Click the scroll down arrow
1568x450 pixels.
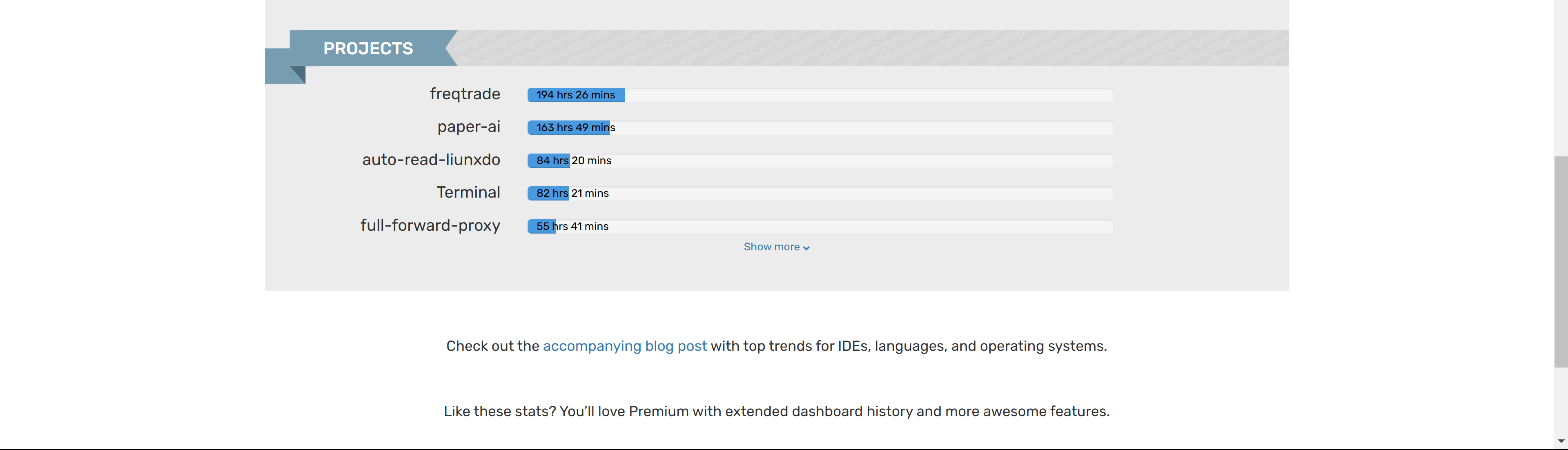[1561, 441]
